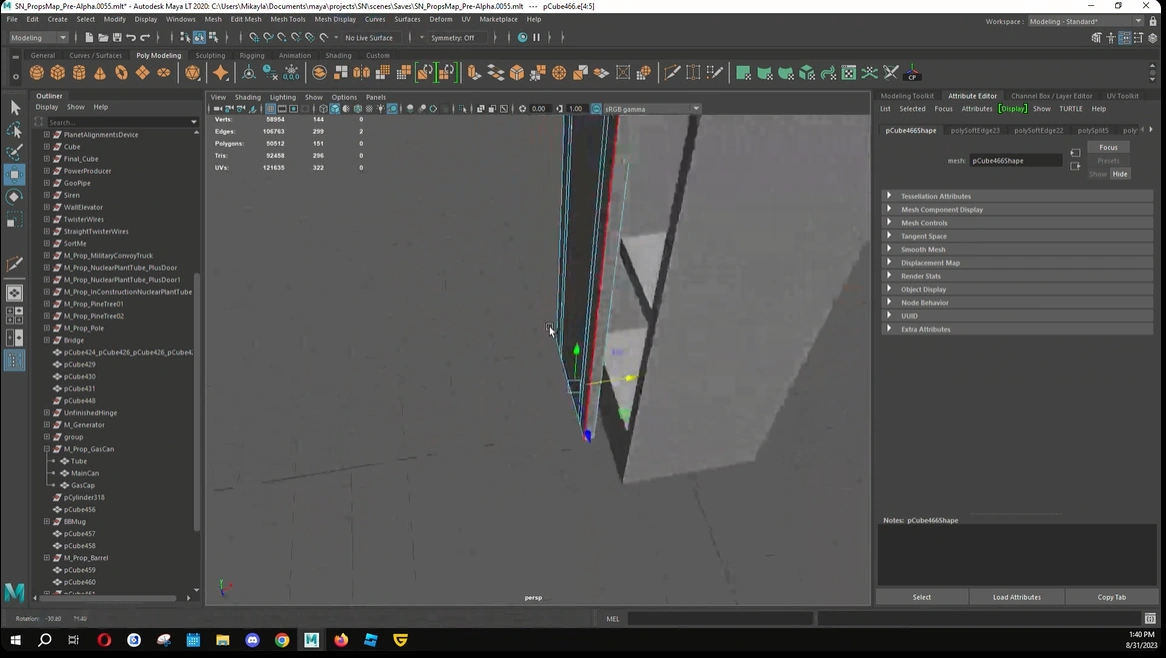This screenshot has width=1166, height=658.
Task: Click the Undo arrow icon
Action: (131, 38)
